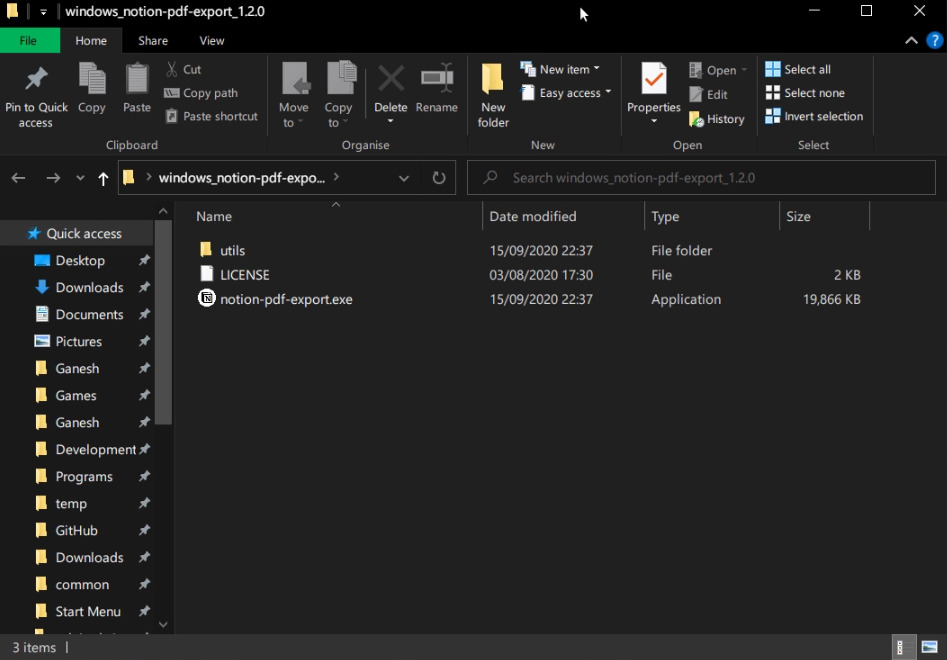The width and height of the screenshot is (947, 660).
Task: Open the Games folder shortcut
Action: pyautogui.click(x=75, y=396)
